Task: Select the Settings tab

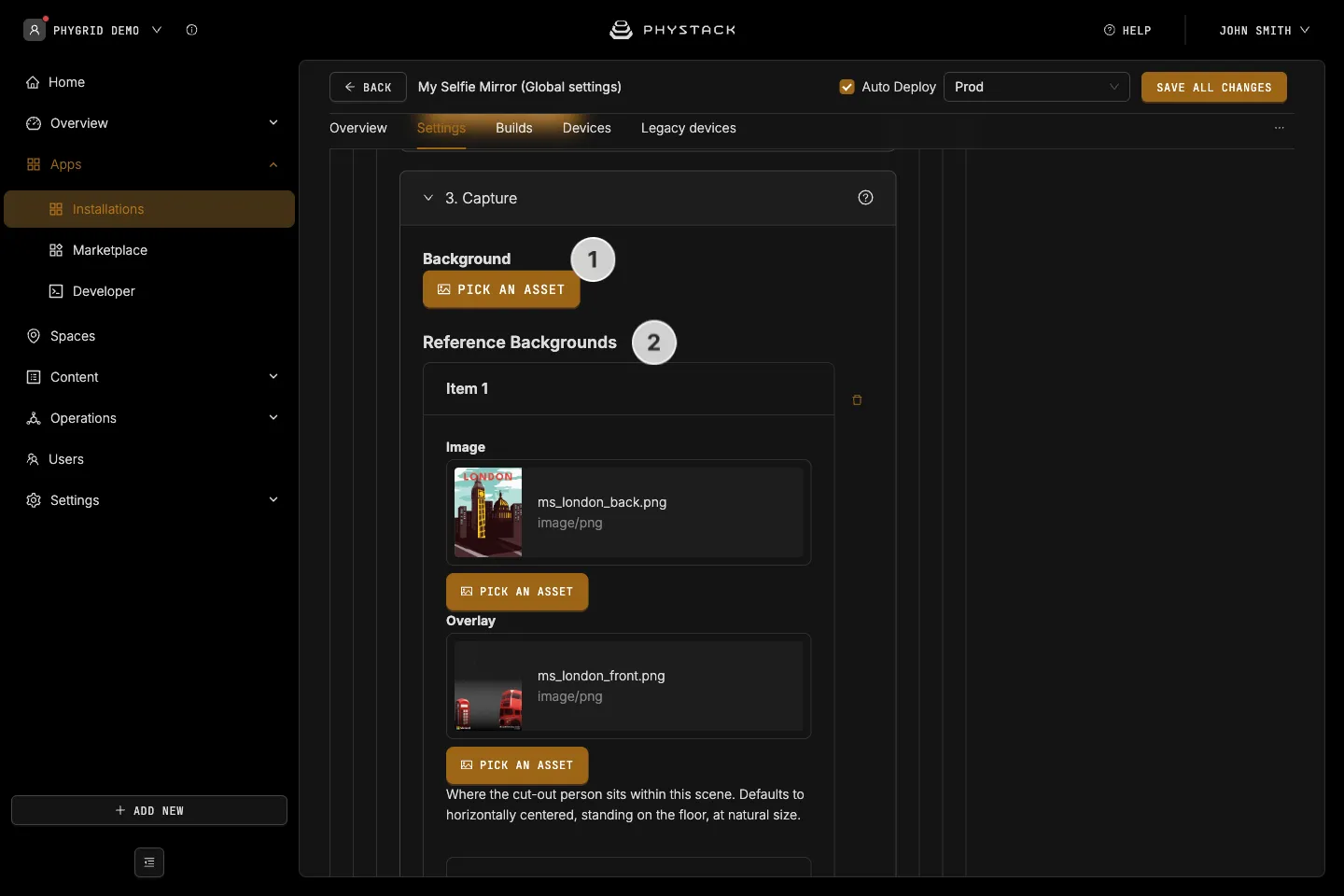Action: tap(441, 128)
